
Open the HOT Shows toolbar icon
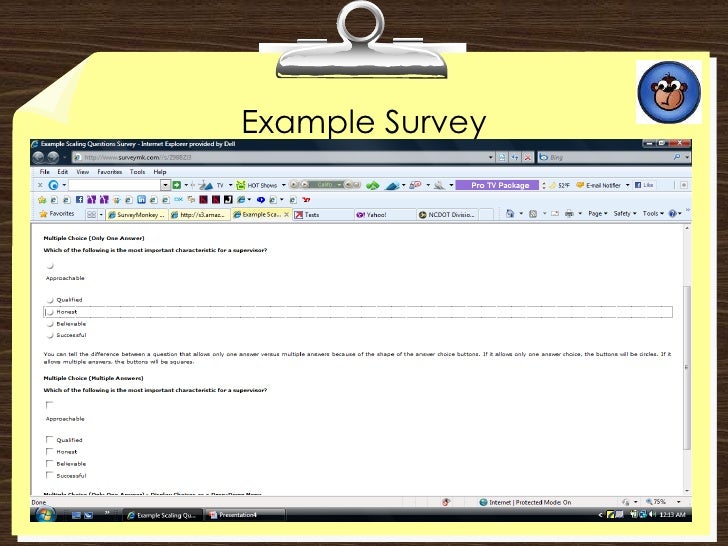tap(240, 185)
